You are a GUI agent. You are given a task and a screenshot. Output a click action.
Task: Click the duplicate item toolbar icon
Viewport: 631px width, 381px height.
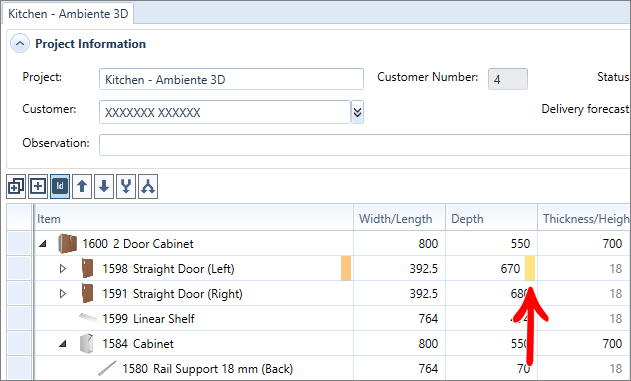(16, 186)
